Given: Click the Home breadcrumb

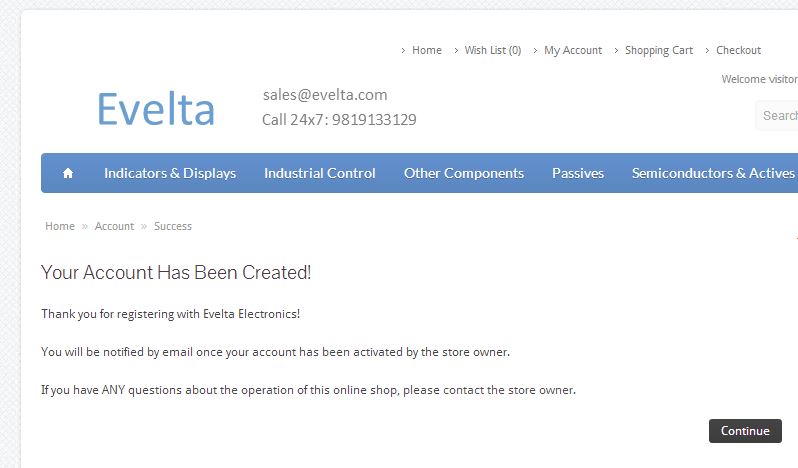Looking at the screenshot, I should coord(60,226).
